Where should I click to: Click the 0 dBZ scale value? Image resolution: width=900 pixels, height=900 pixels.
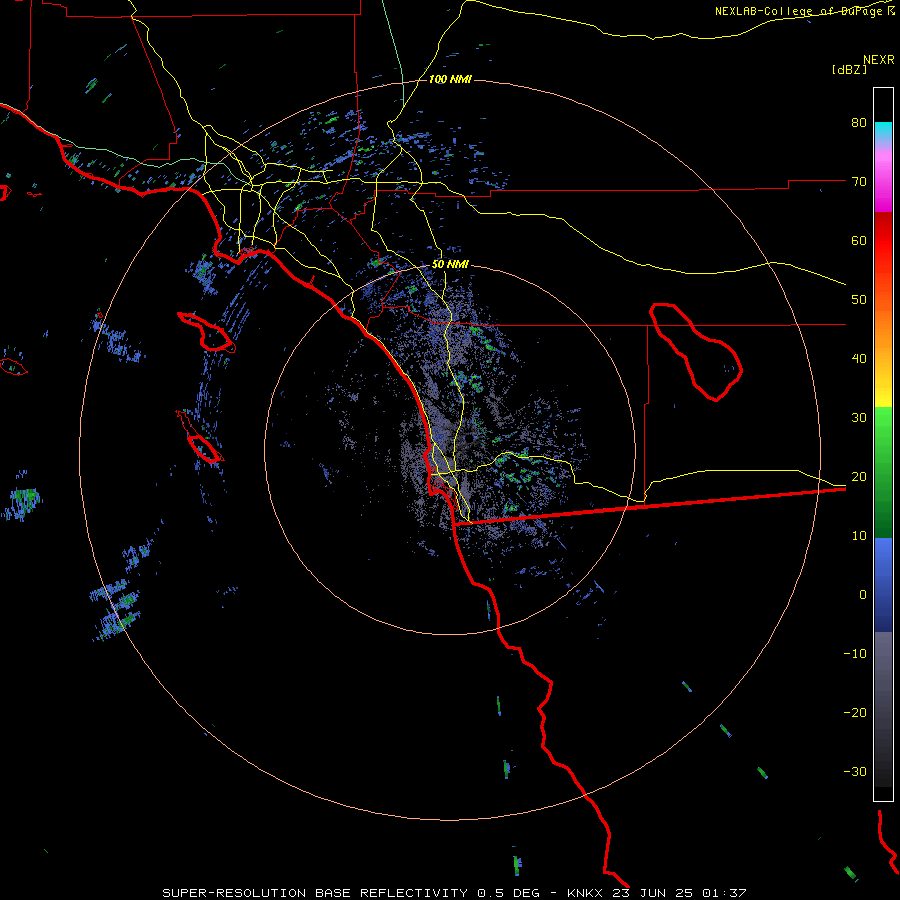coord(863,595)
